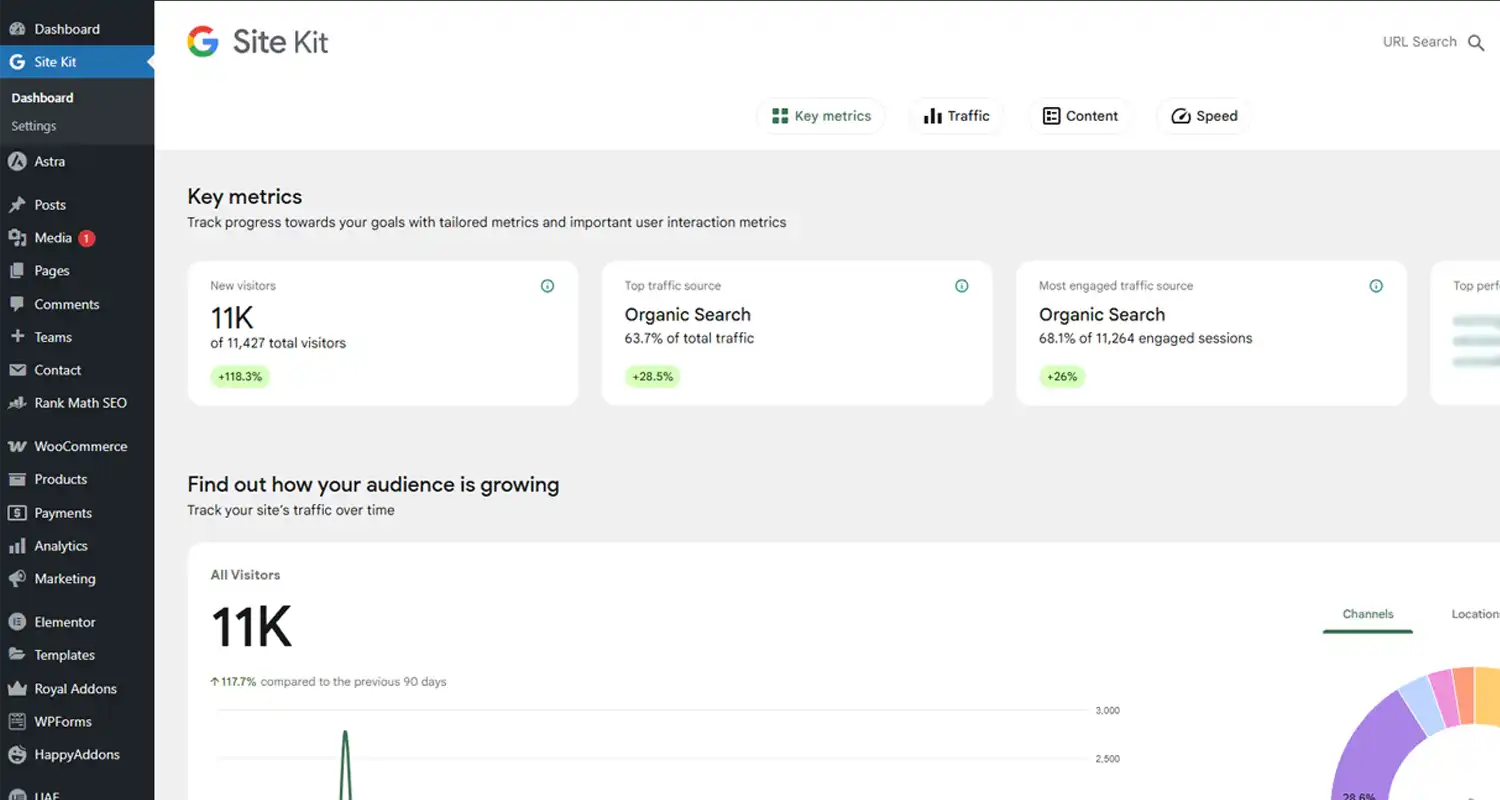
Task: Click the URL Search magnifier icon
Action: [x=1476, y=42]
